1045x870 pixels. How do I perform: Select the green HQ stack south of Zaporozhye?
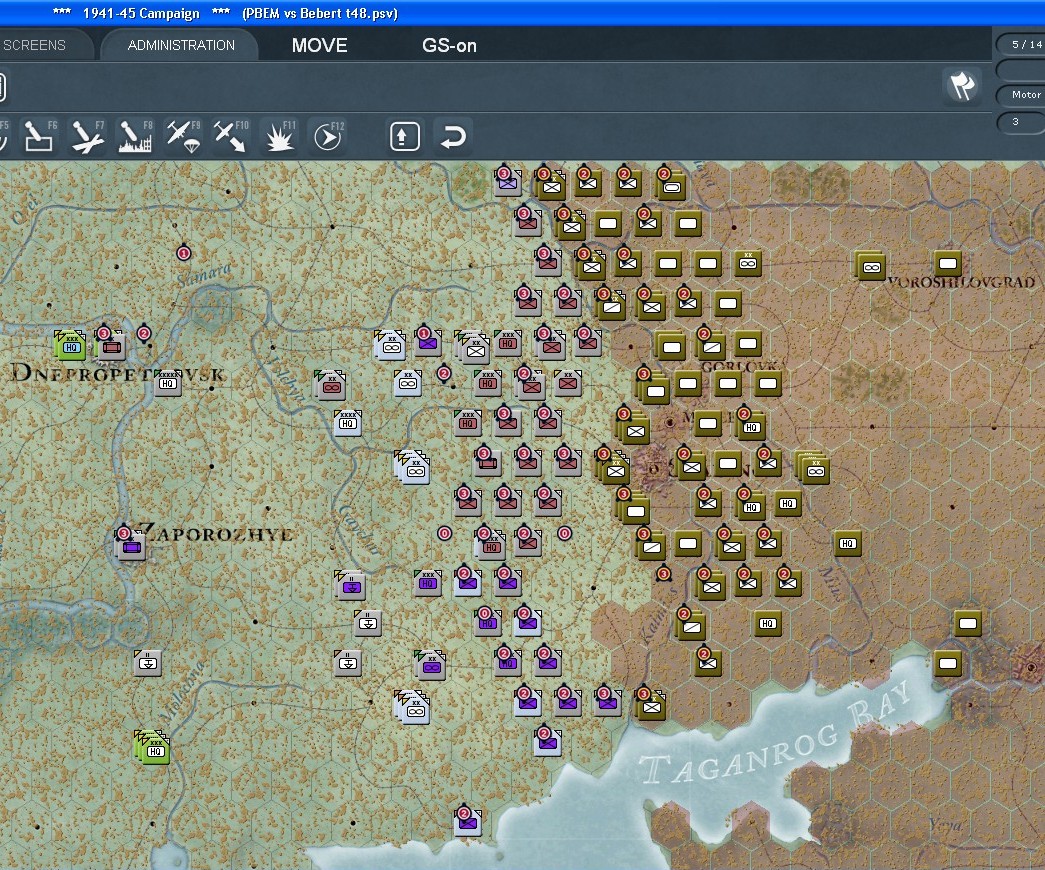click(x=153, y=747)
